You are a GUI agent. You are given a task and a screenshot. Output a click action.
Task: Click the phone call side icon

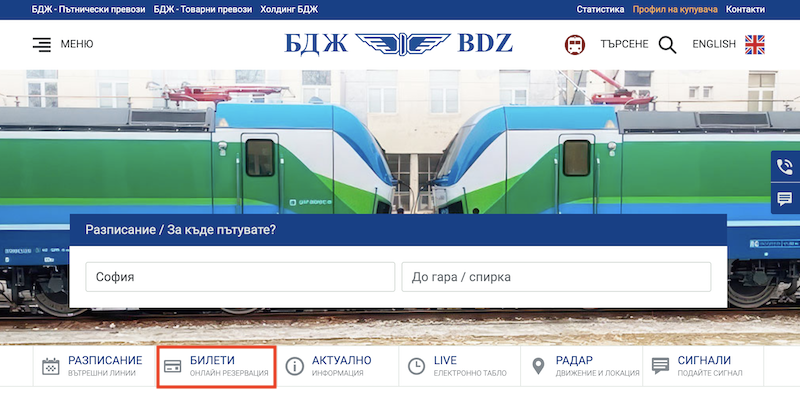tap(785, 166)
